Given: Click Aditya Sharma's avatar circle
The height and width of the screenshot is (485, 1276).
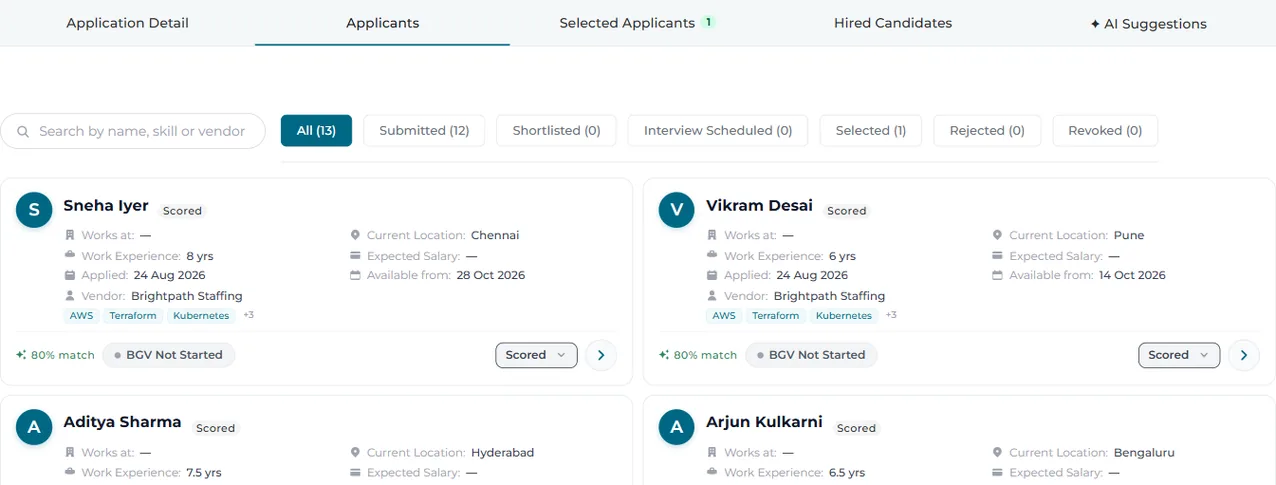Looking at the screenshot, I should (x=34, y=427).
